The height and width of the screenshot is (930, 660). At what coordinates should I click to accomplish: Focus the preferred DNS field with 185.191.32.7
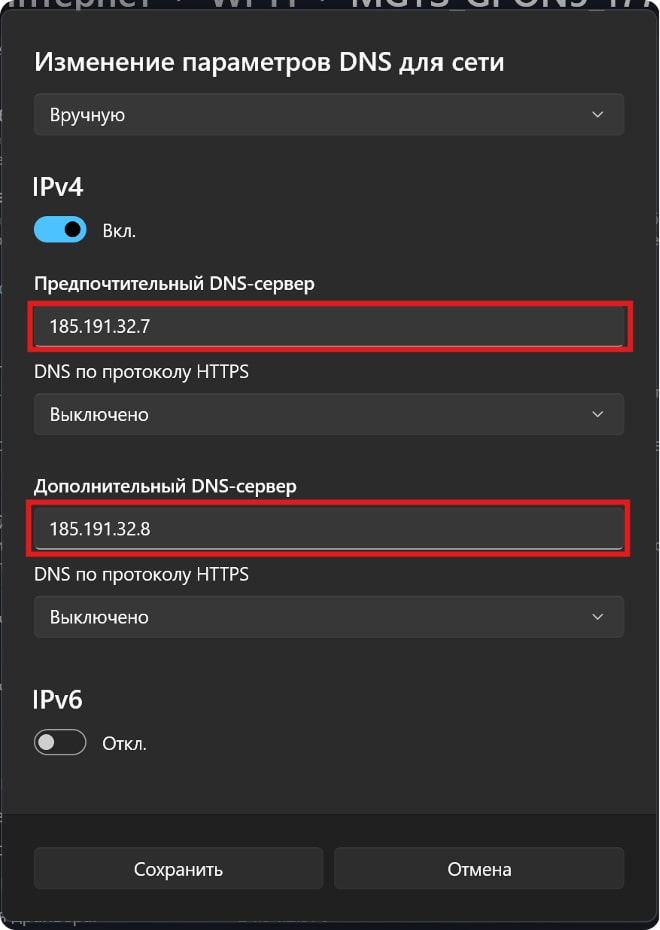328,326
